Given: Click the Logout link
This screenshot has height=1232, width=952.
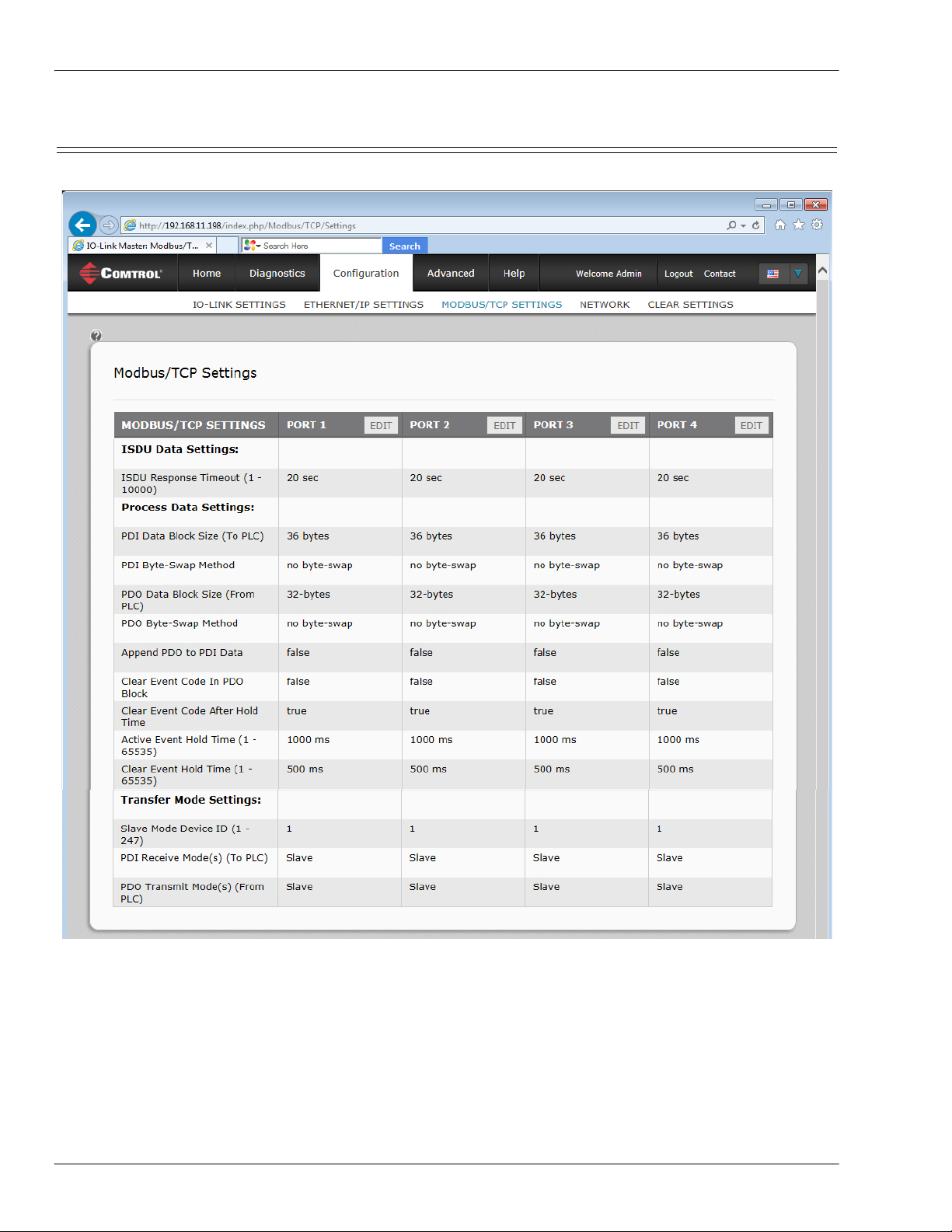Looking at the screenshot, I should pyautogui.click(x=678, y=274).
